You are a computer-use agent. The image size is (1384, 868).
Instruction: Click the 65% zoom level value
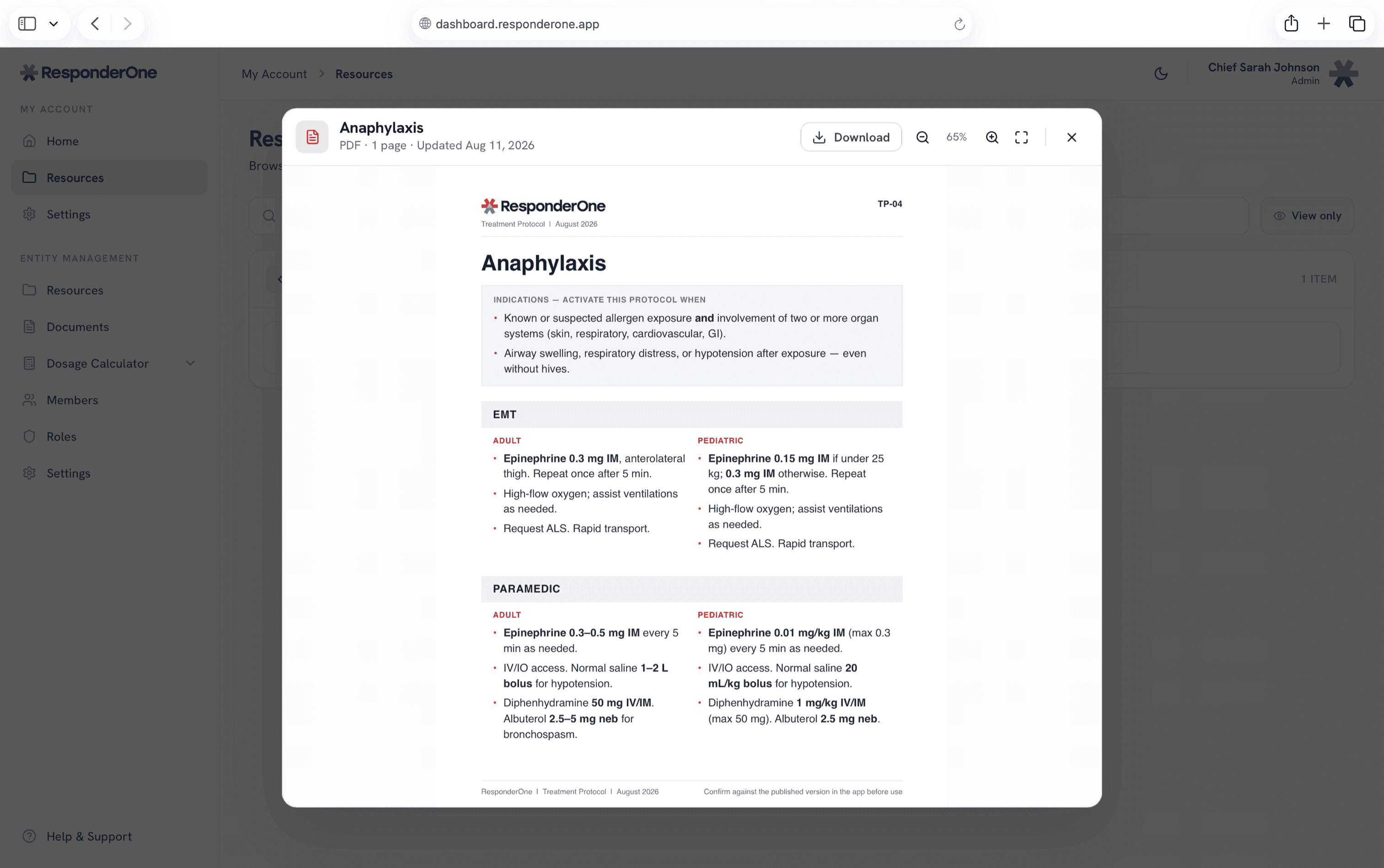tap(957, 137)
